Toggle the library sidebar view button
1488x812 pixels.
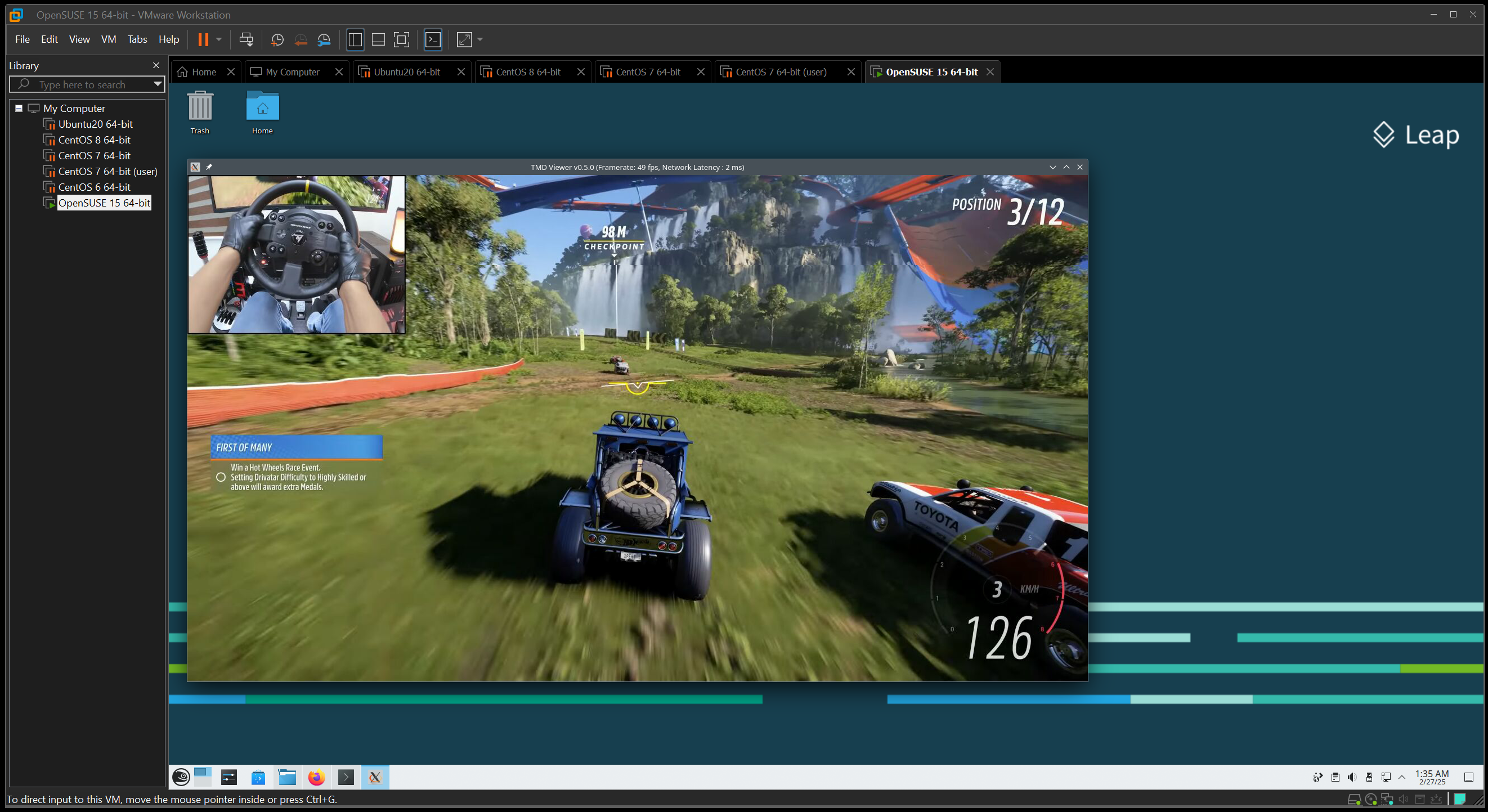[x=355, y=39]
